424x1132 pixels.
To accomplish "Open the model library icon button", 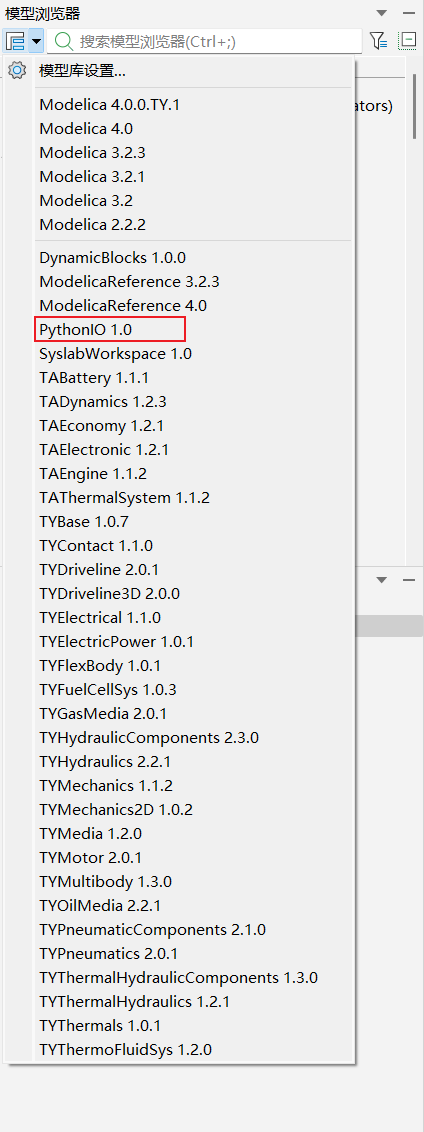I will 15,41.
